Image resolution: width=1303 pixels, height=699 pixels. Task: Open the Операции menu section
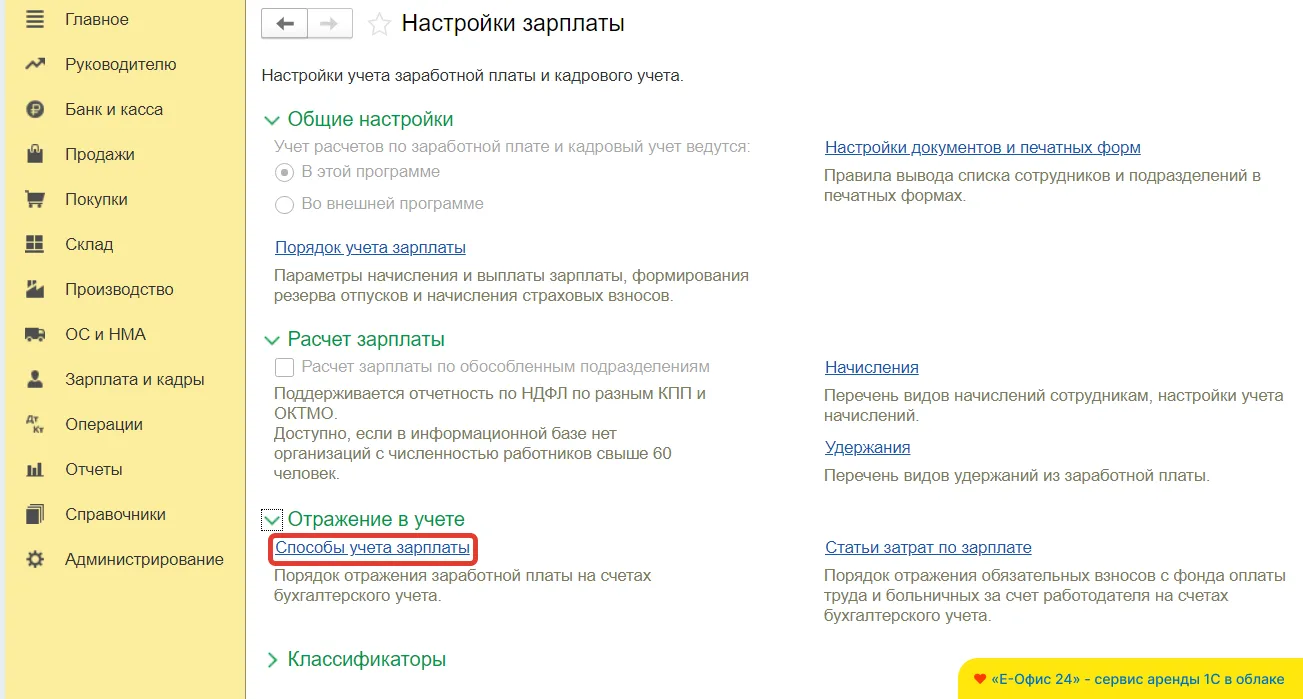(104, 424)
